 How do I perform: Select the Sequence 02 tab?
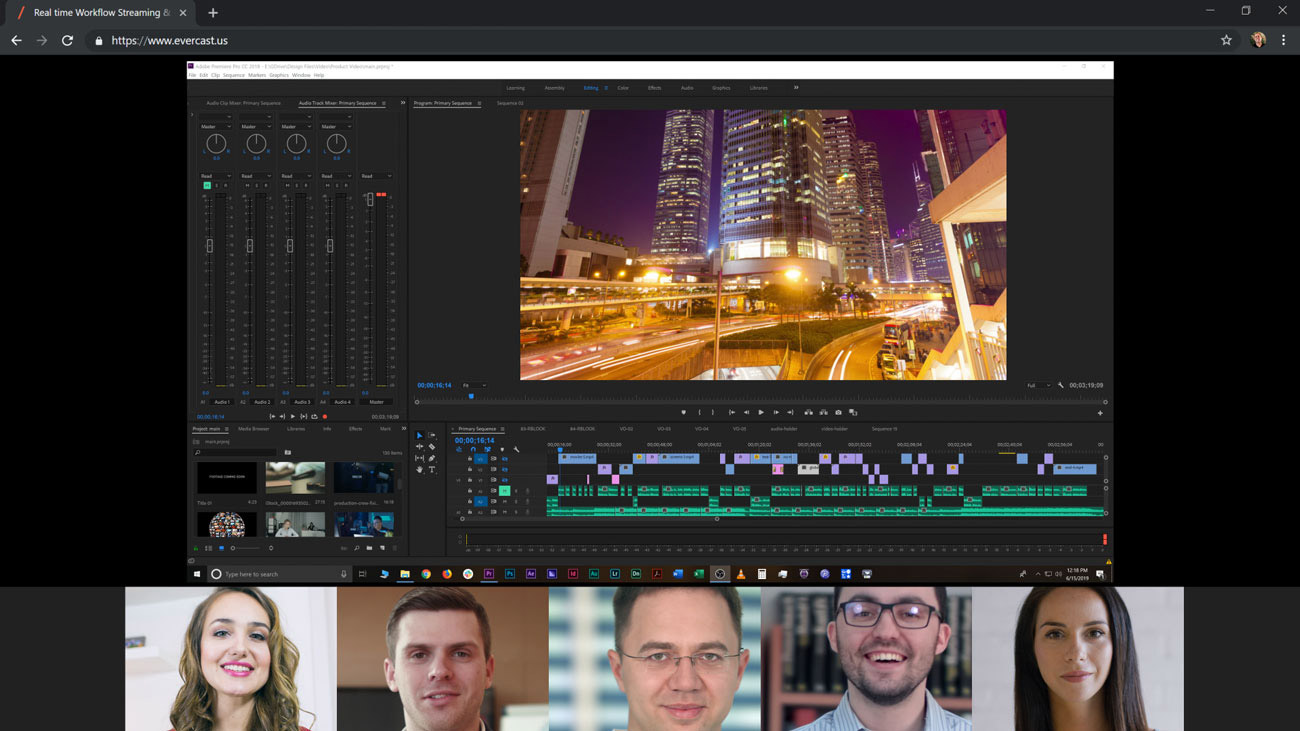(x=510, y=103)
